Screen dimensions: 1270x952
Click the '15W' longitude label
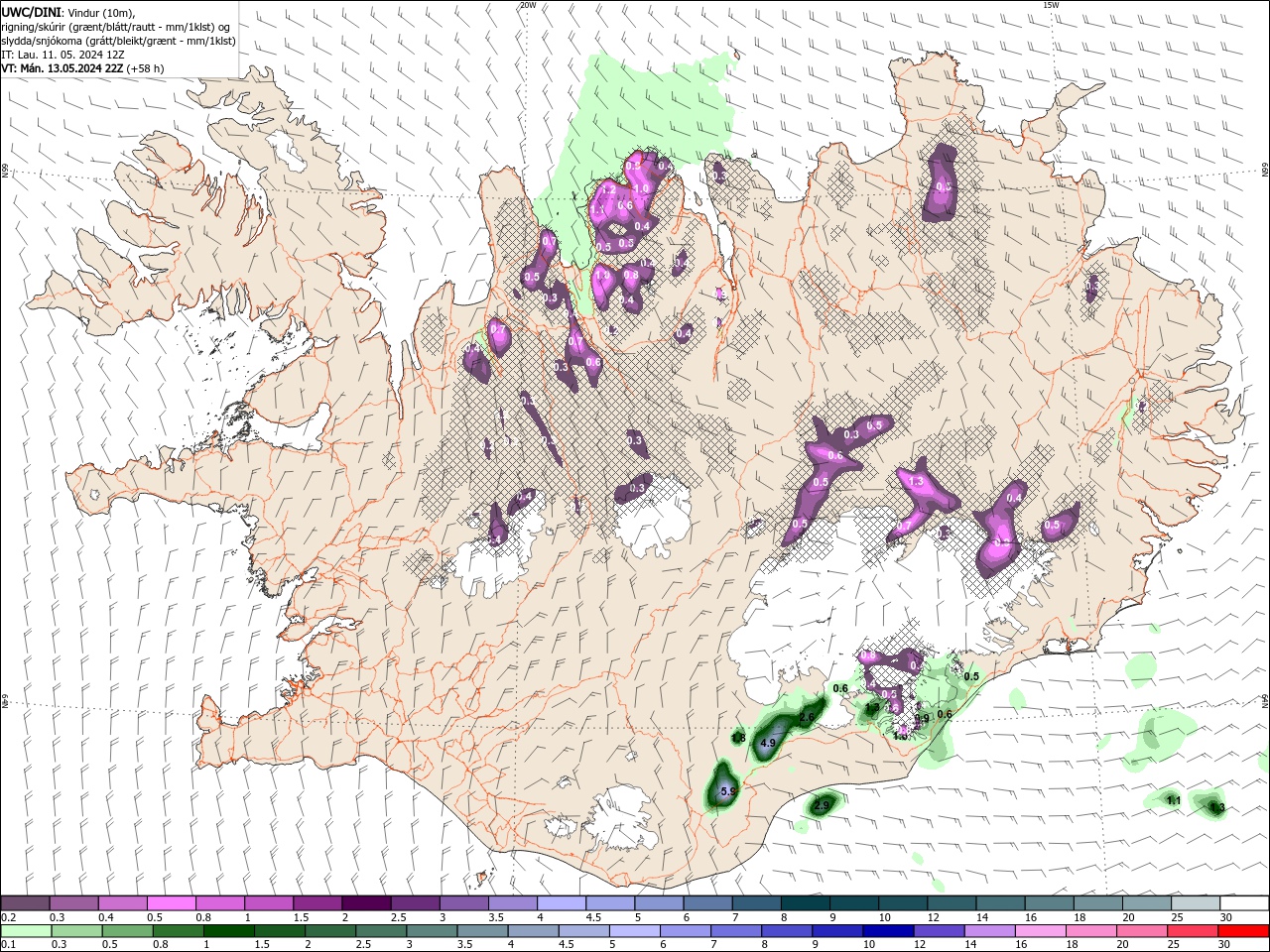(1051, 5)
